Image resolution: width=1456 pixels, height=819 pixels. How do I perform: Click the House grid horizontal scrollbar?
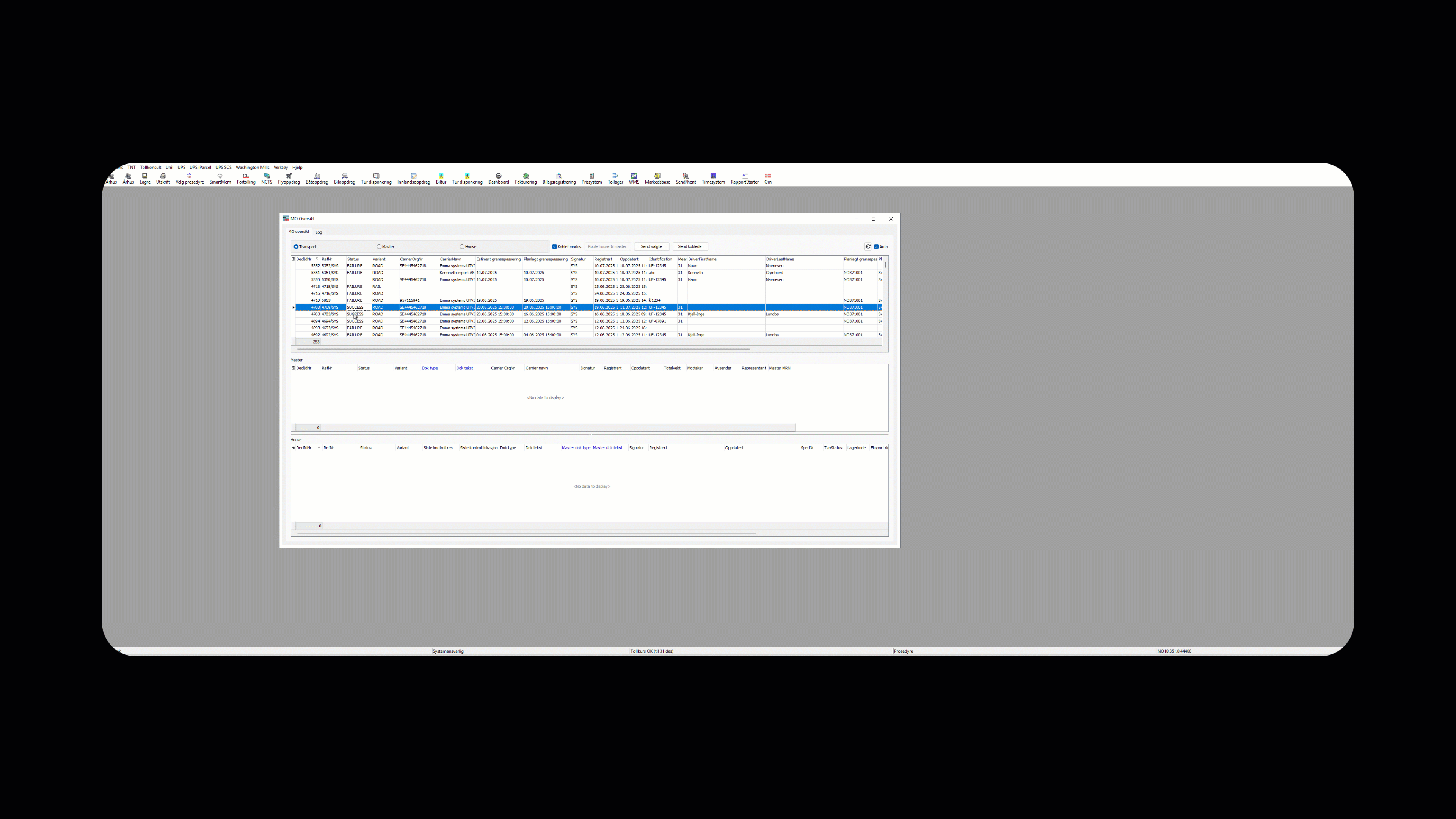526,533
